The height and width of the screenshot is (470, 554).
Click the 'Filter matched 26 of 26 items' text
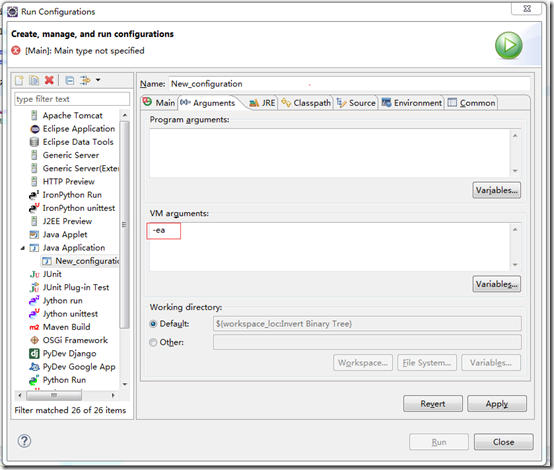coord(70,410)
